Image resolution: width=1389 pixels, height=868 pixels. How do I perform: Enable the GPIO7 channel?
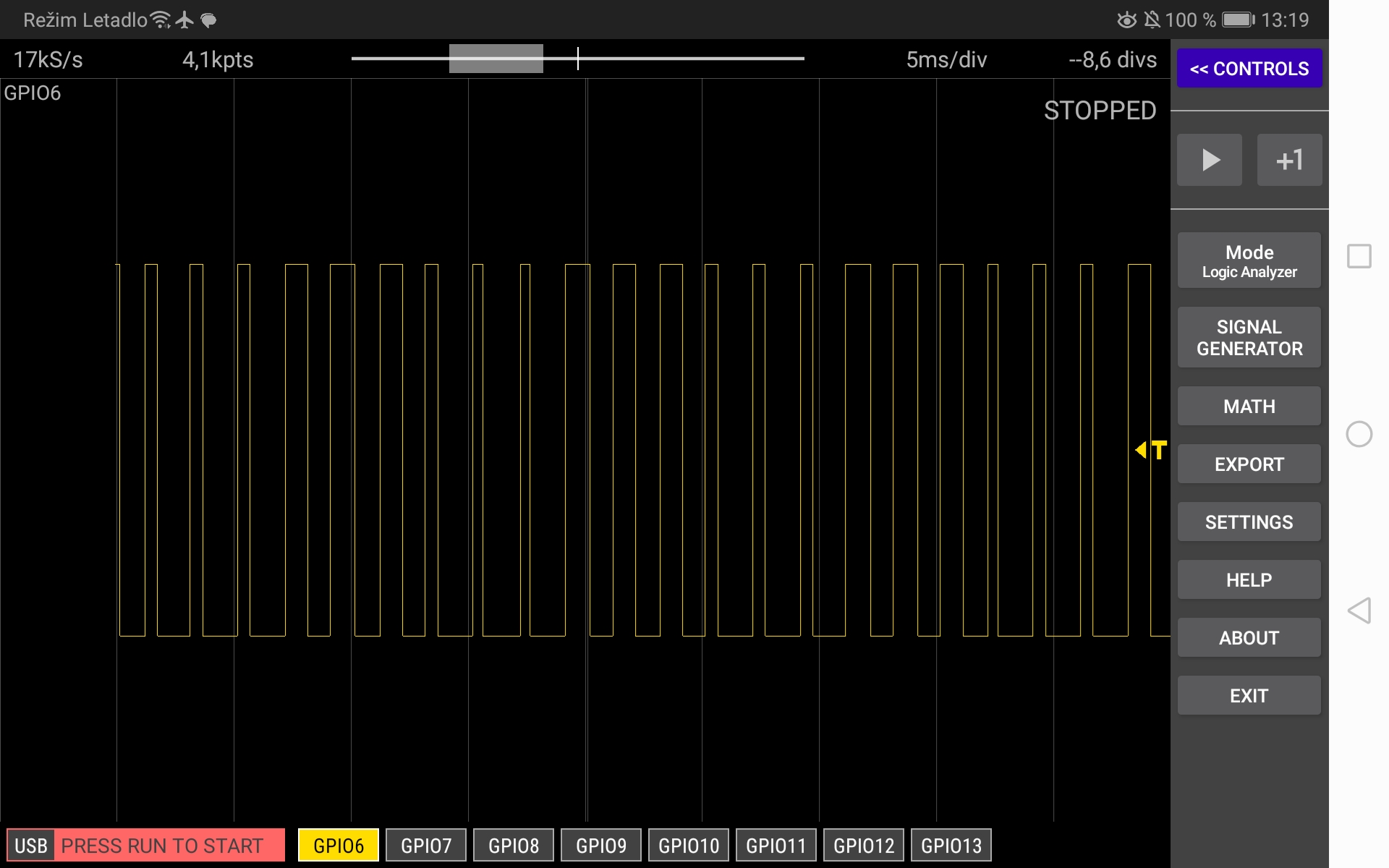[x=425, y=845]
